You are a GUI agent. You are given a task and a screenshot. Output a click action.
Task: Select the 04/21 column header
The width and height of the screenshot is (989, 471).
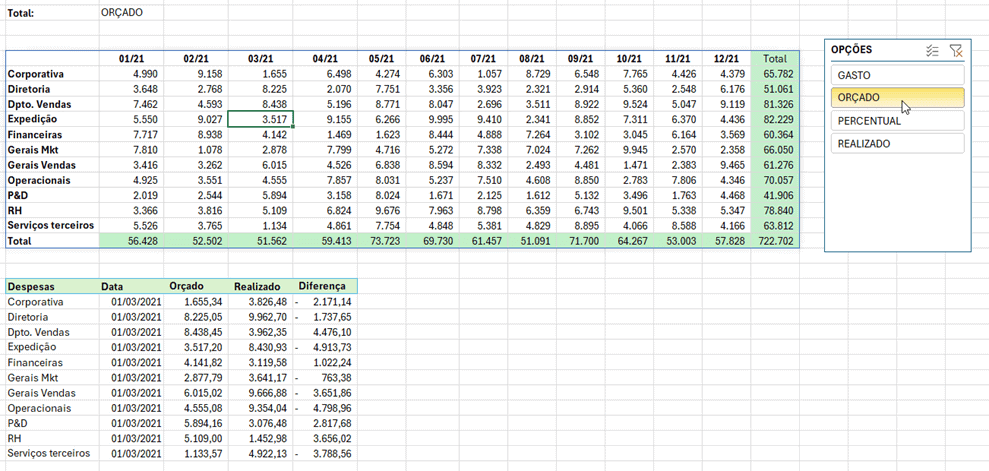(324, 59)
